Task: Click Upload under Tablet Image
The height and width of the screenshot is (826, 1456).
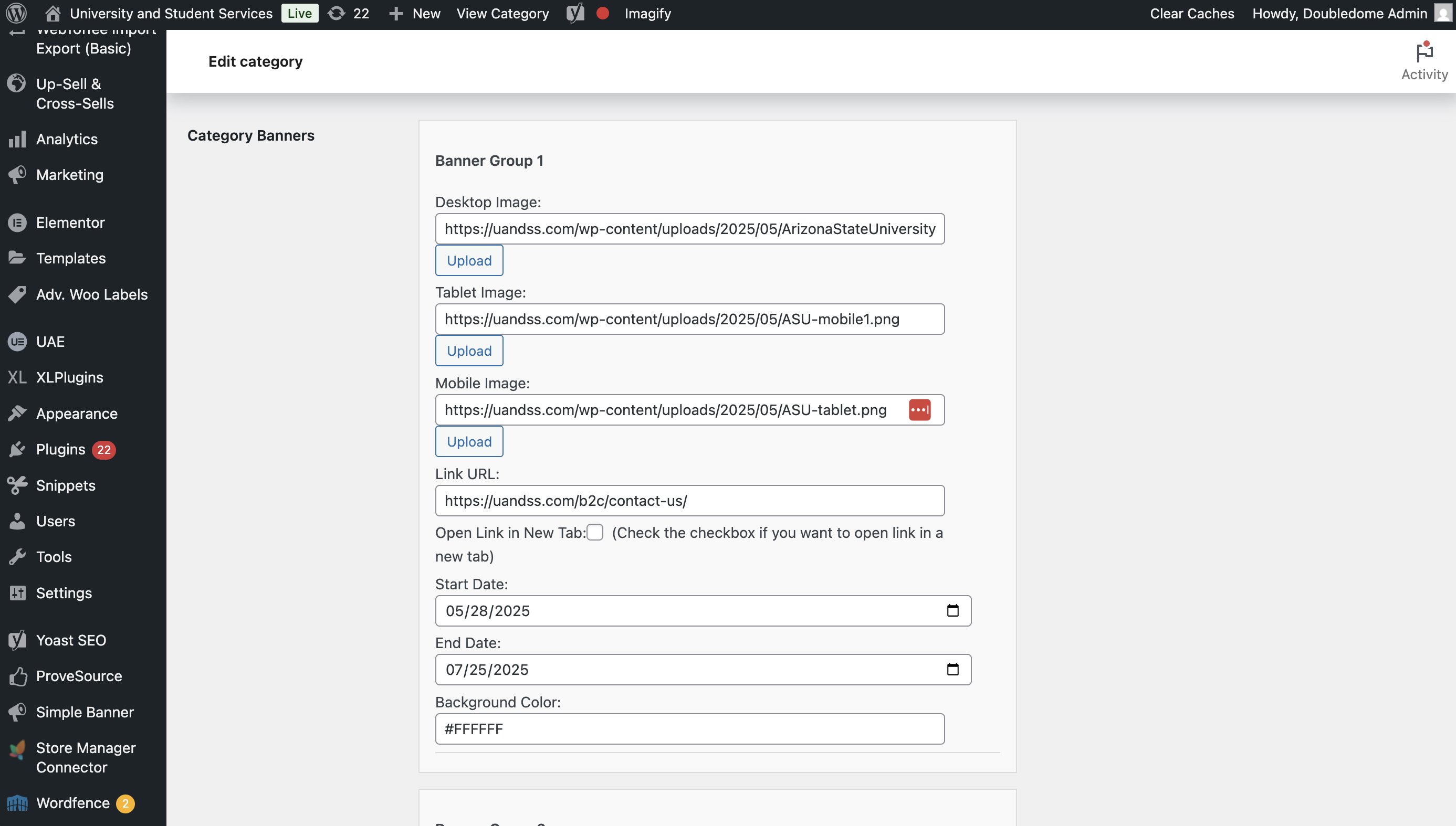Action: click(x=469, y=351)
